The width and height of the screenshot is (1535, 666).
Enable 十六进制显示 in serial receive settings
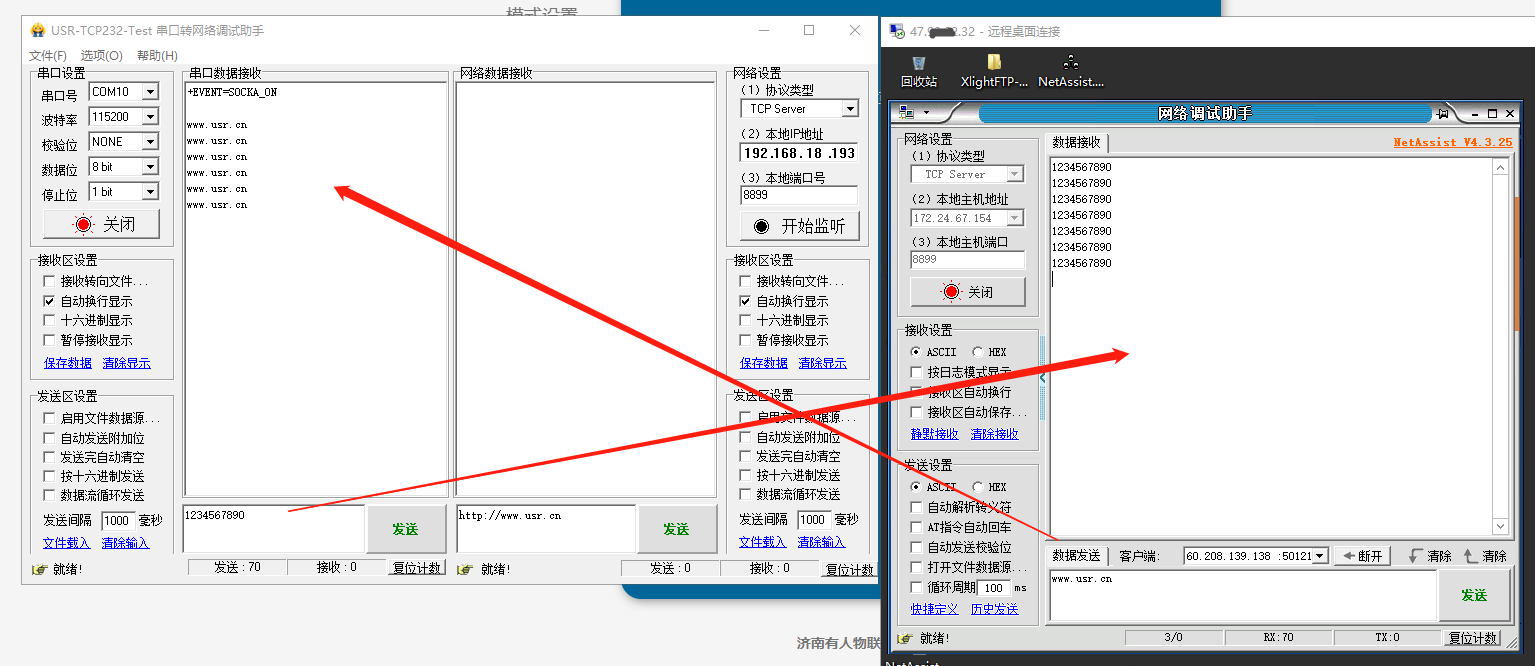pos(49,321)
